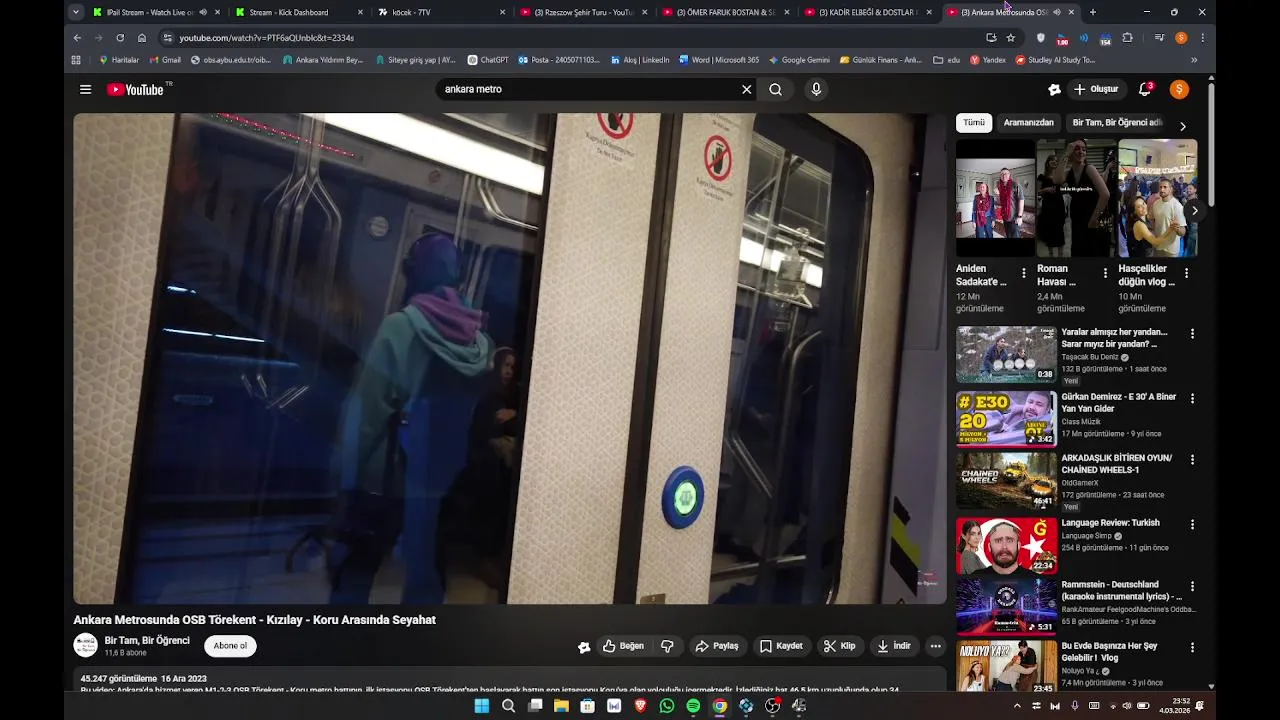Image resolution: width=1280 pixels, height=720 pixels.
Task: Open the Google Gemini bookmark
Action: tap(799, 60)
